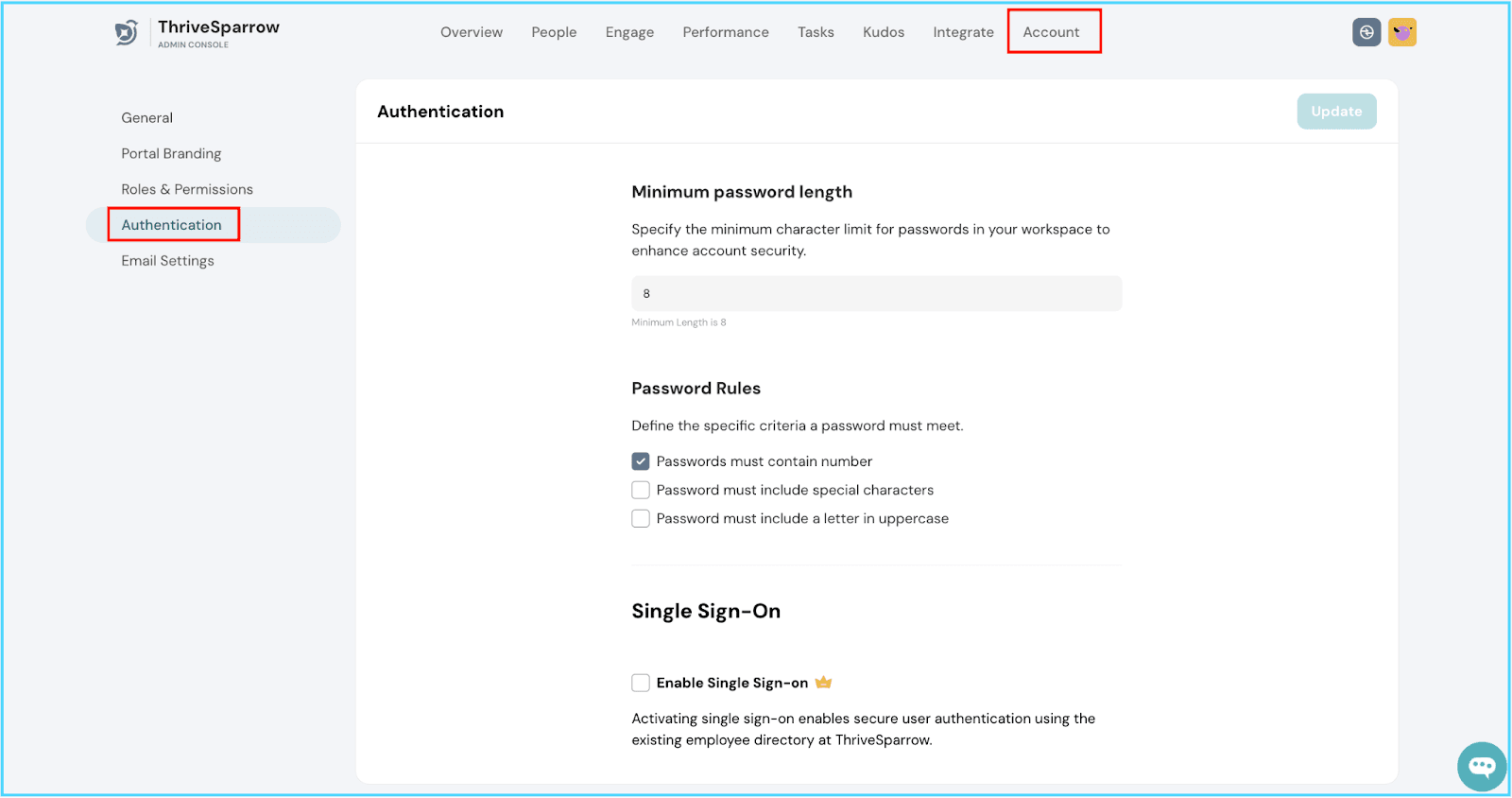
Task: Enable Password must include a letter in uppercase
Action: pos(641,519)
